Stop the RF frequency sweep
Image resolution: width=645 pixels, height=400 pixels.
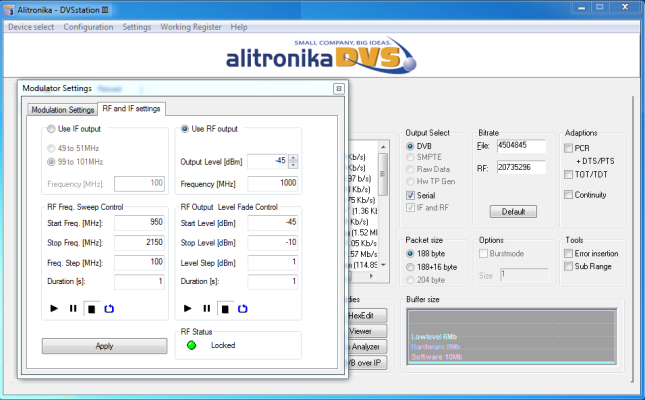[x=91, y=309]
